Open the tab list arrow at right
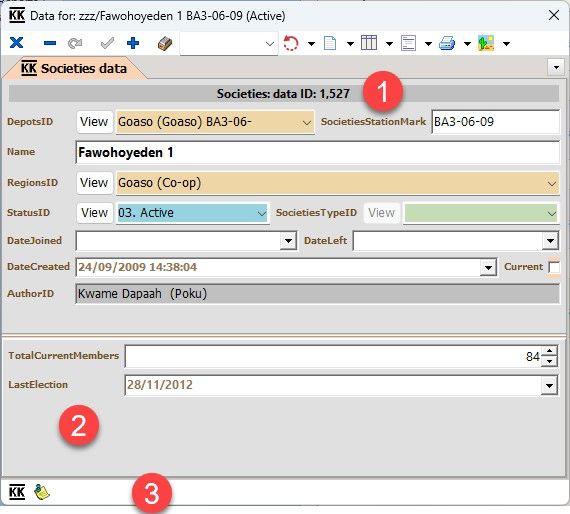 pyautogui.click(x=556, y=67)
